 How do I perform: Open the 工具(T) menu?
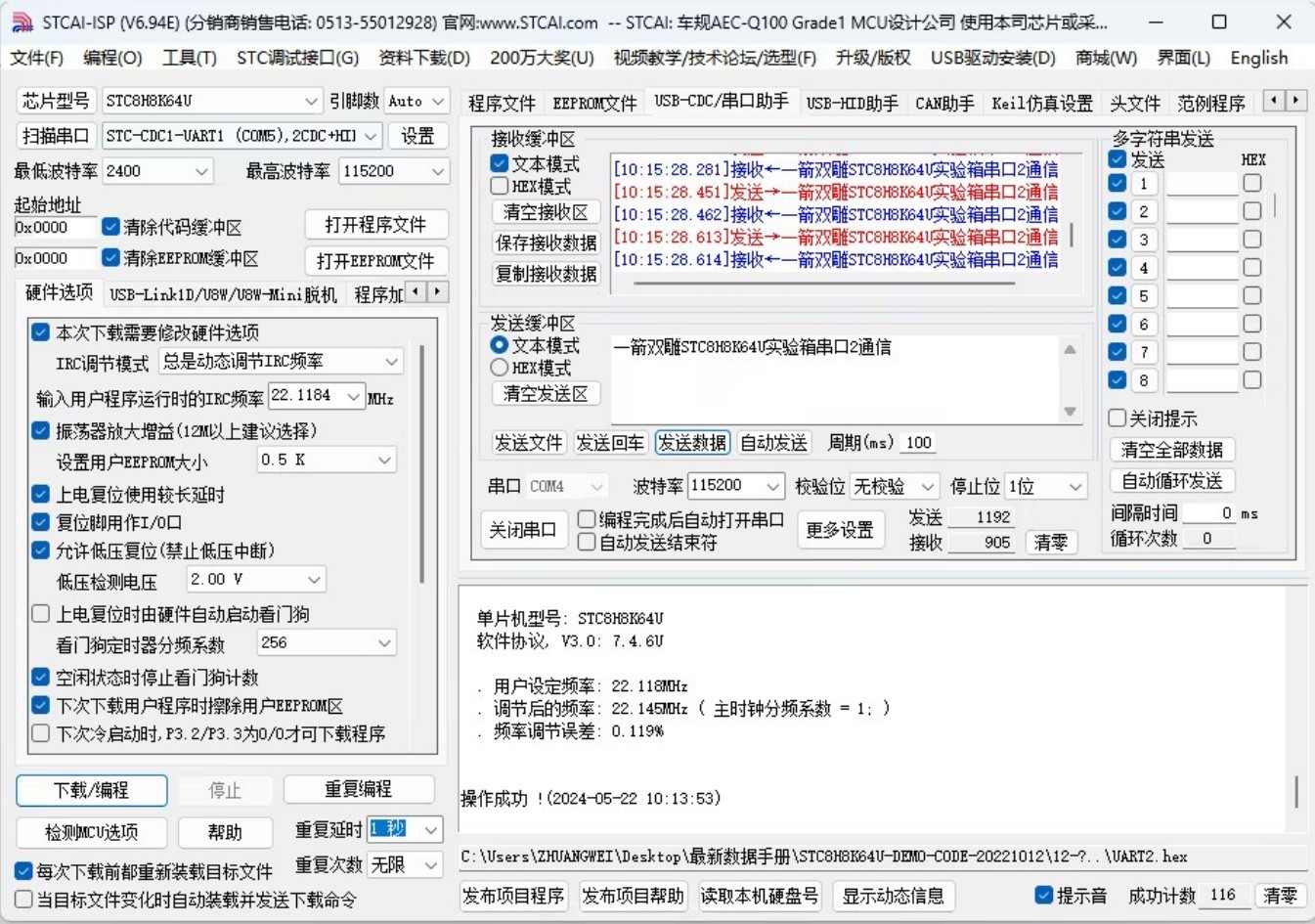coord(189,58)
